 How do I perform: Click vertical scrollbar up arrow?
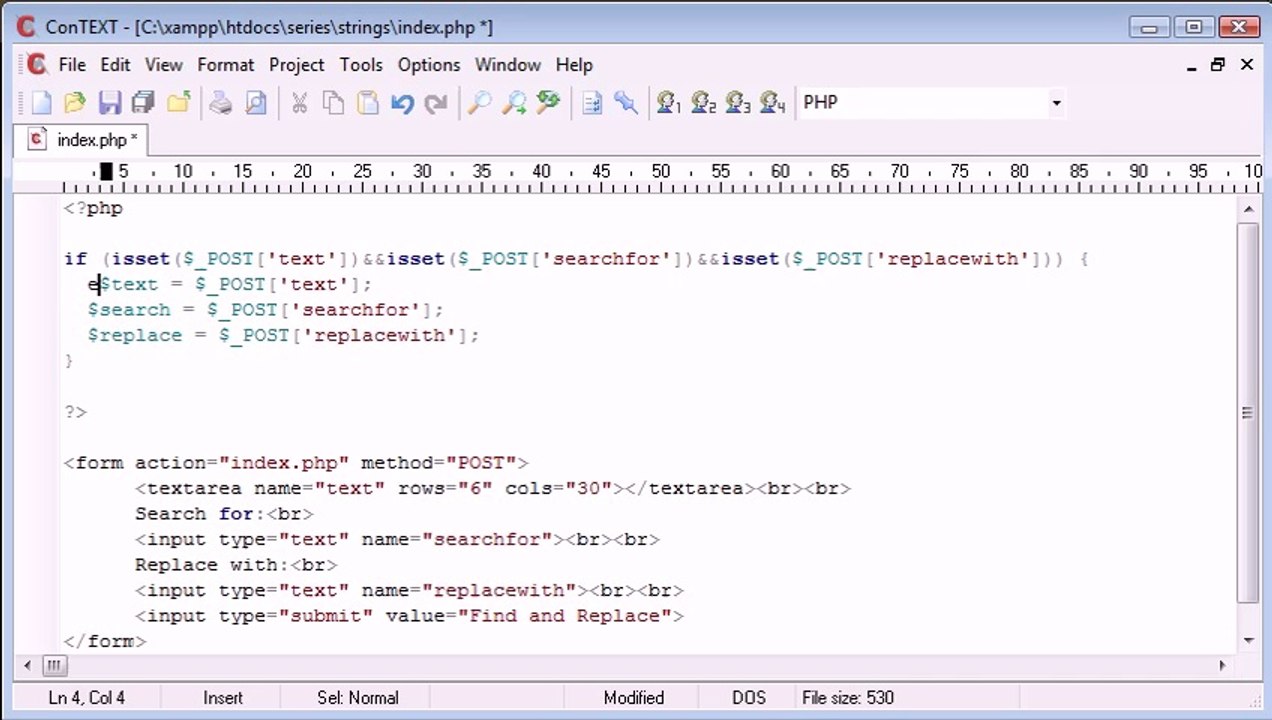click(x=1247, y=208)
